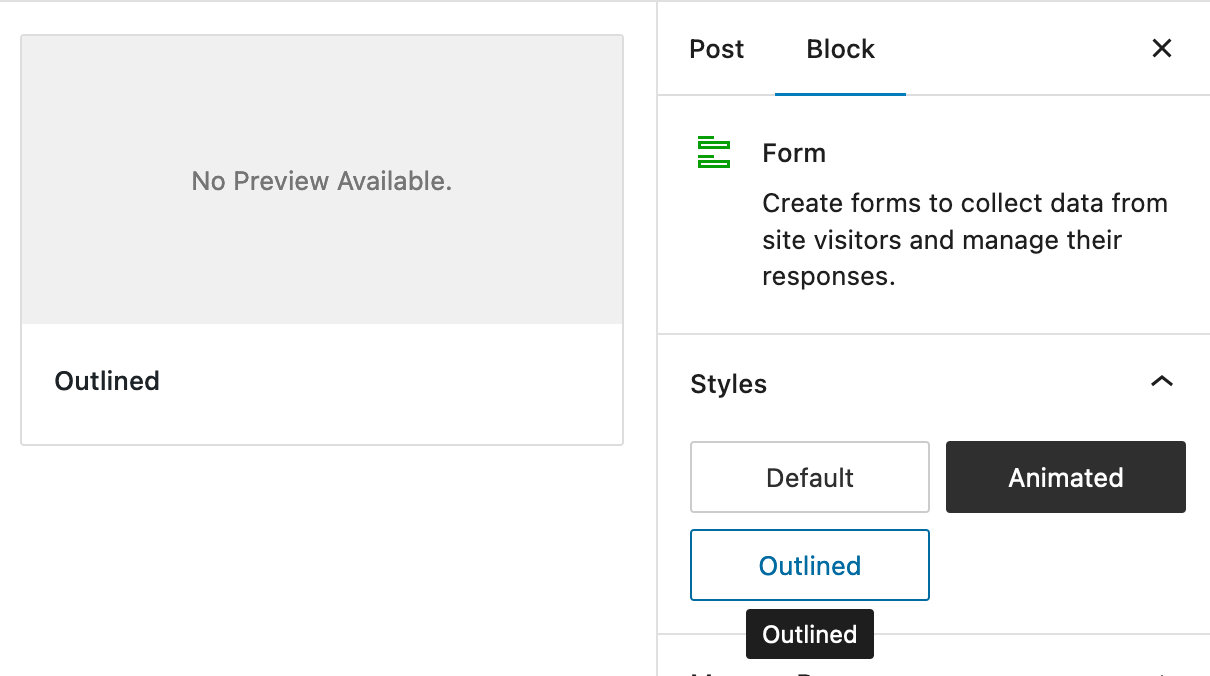Switch to the Post tab
This screenshot has height=676, width=1210.
coord(716,48)
